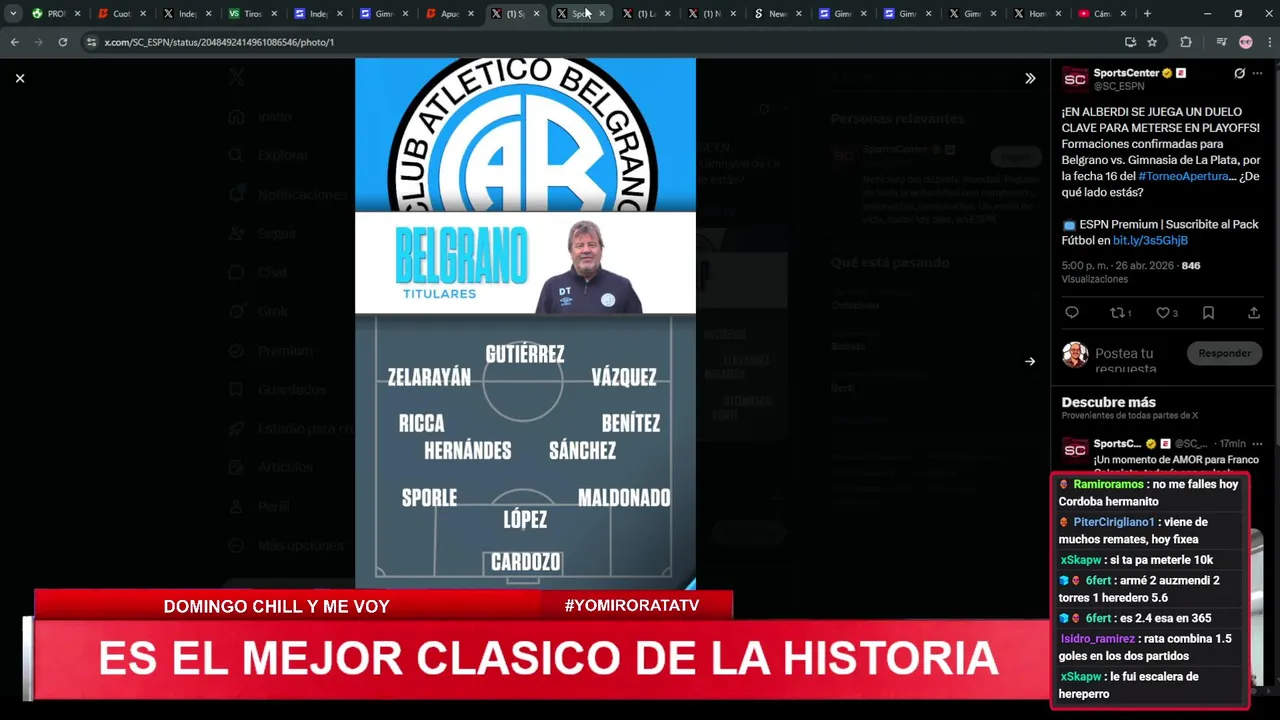Screen dimensions: 1280x720
Task: Open the Grok icon on the SportsCenter tweet
Action: pos(1240,73)
